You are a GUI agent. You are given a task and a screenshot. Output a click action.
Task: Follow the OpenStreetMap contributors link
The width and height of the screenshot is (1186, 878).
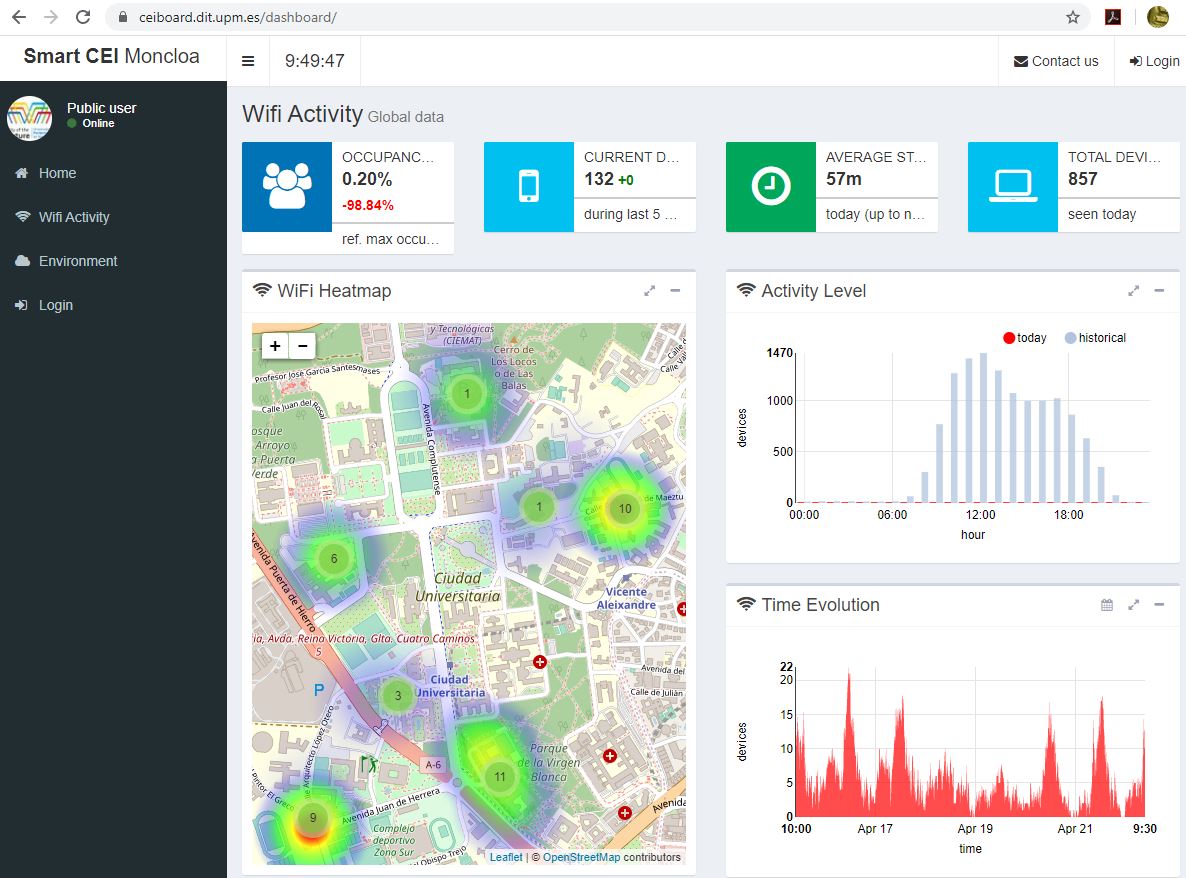[584, 856]
